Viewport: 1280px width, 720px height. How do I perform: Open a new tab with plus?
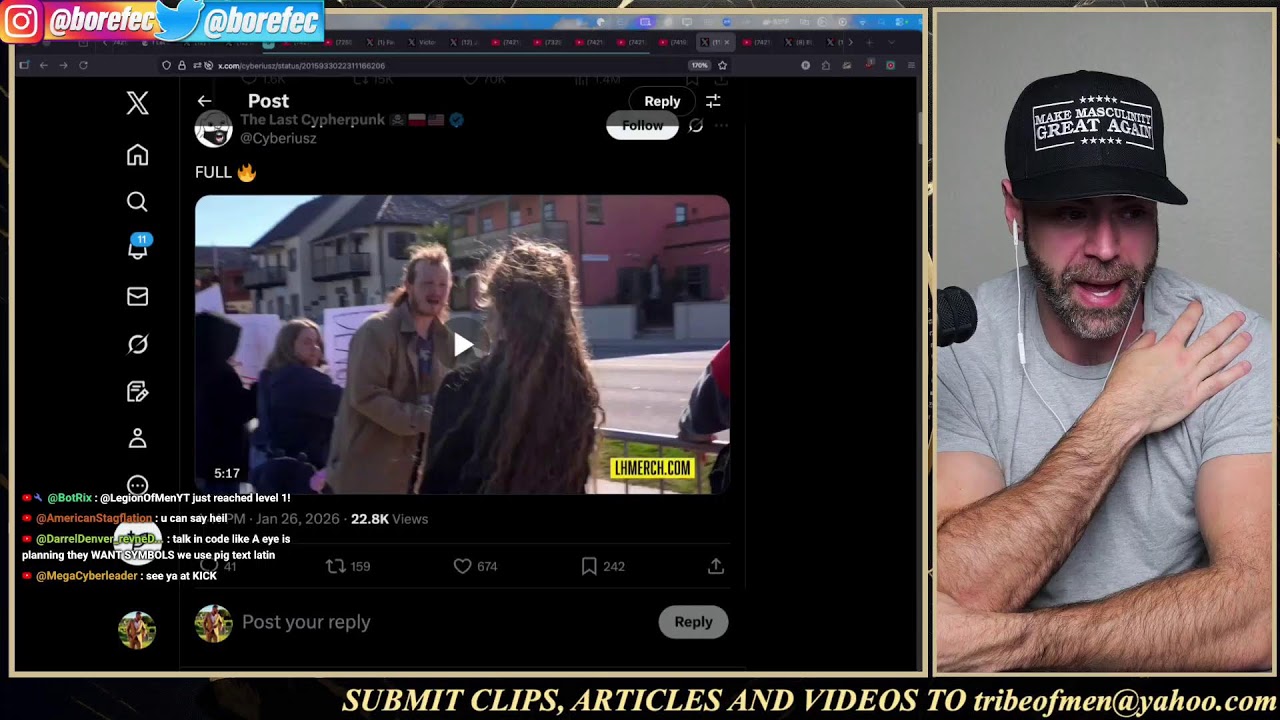coord(868,42)
